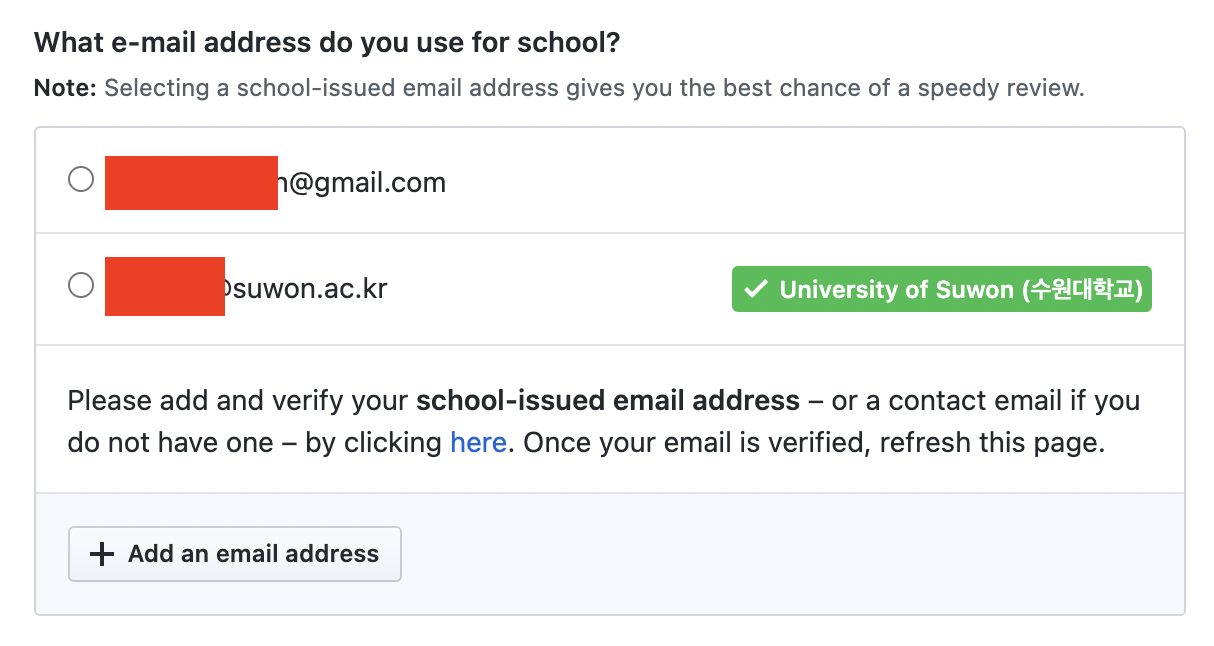Click the plus icon on Add email button

102,554
